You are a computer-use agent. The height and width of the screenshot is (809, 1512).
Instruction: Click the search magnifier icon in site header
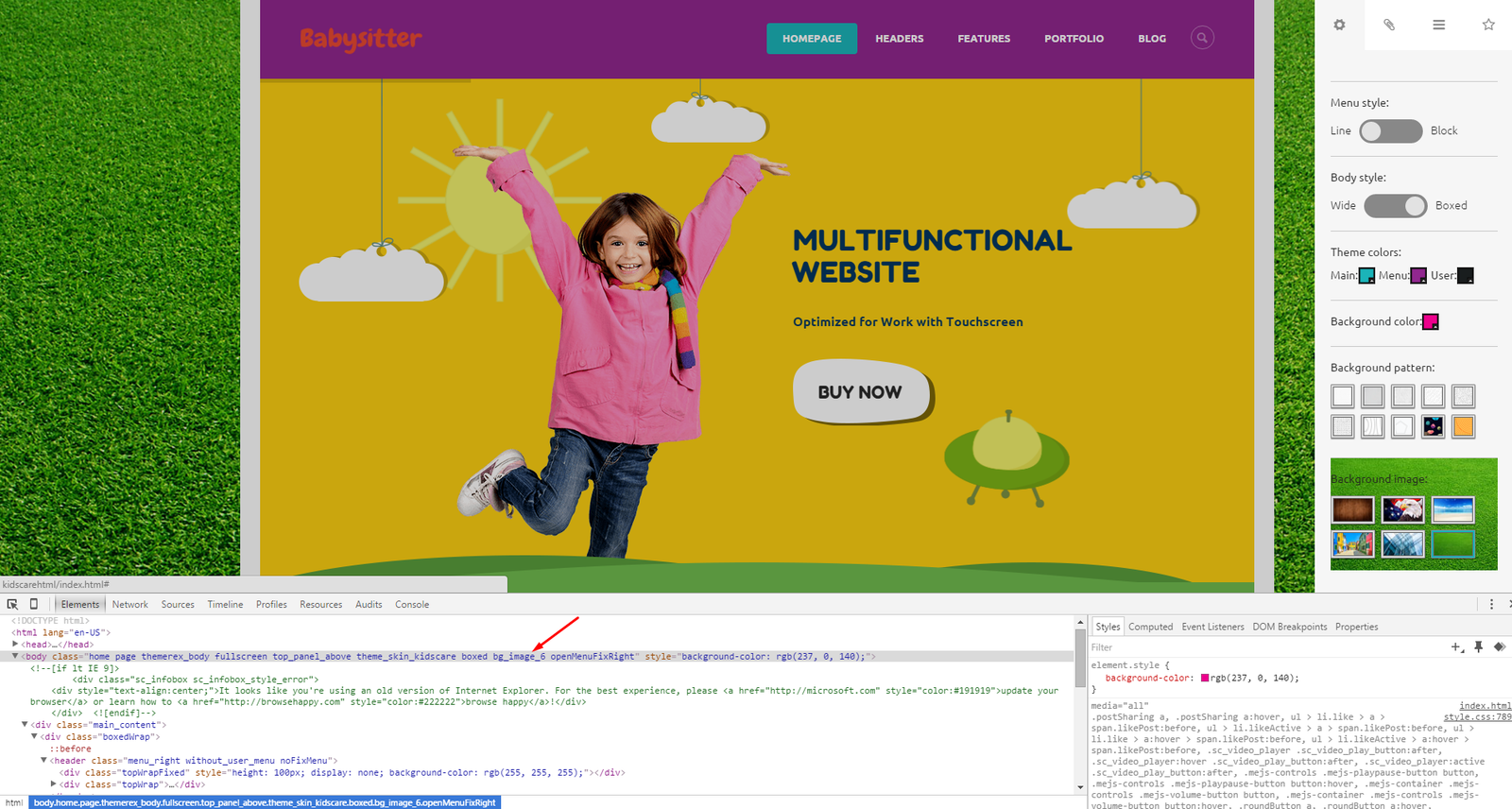[x=1202, y=38]
